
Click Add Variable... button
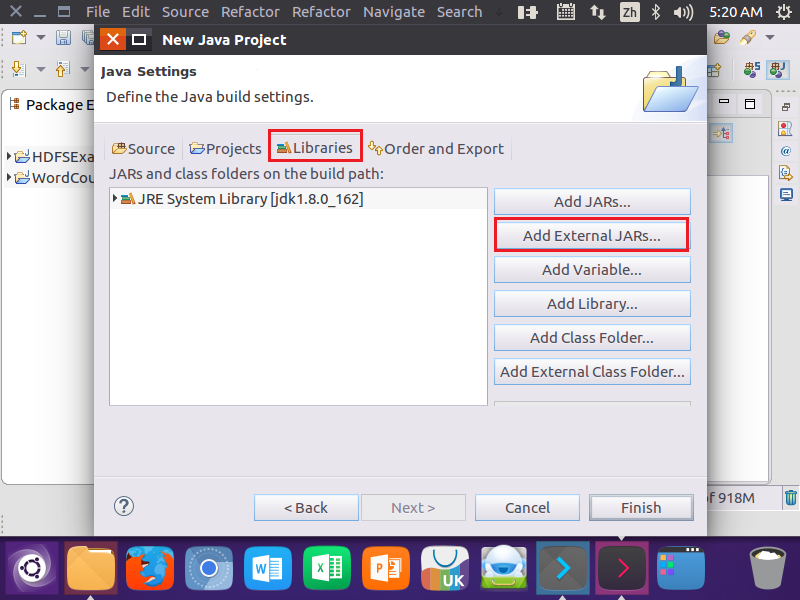pos(592,269)
